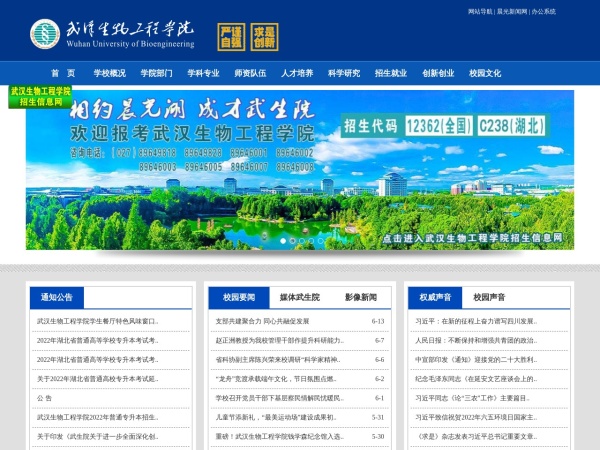
Task: Select the second carousel dot
Action: (292, 241)
